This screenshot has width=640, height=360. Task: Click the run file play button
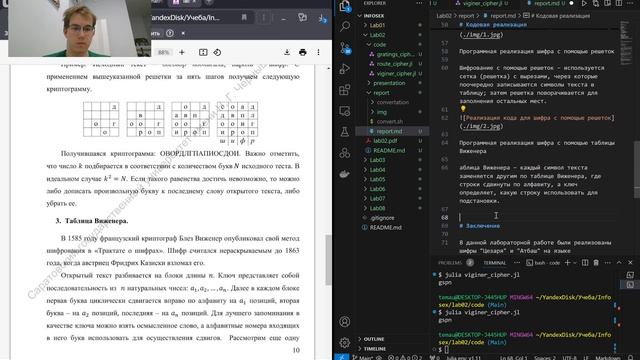(584, 3)
